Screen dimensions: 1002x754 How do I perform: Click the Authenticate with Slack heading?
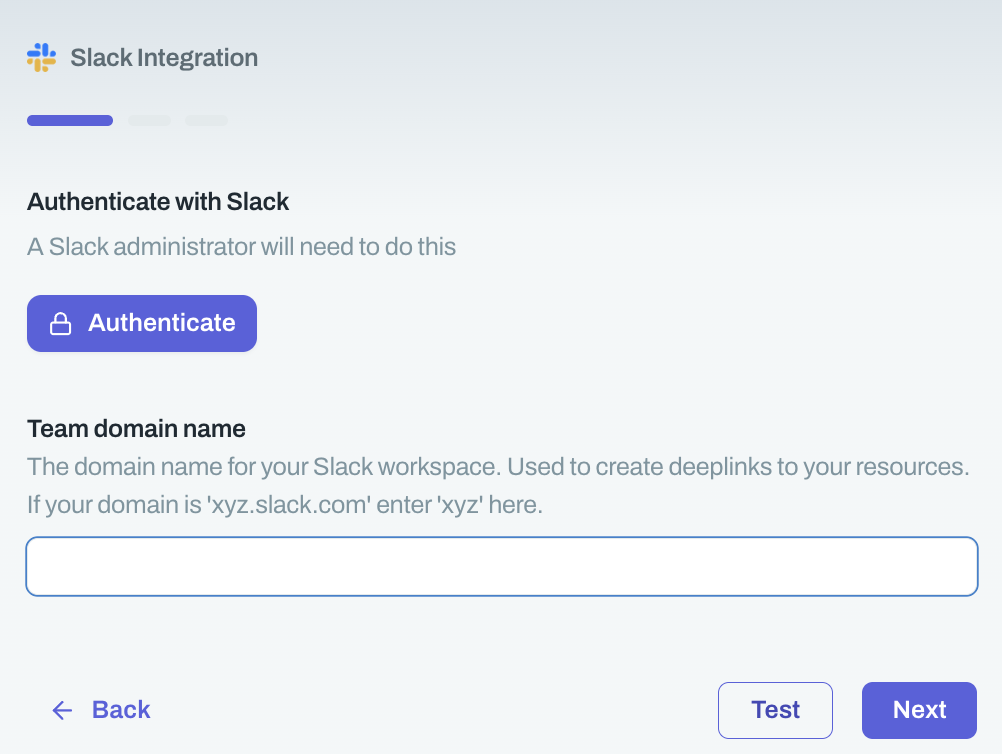pyautogui.click(x=158, y=202)
